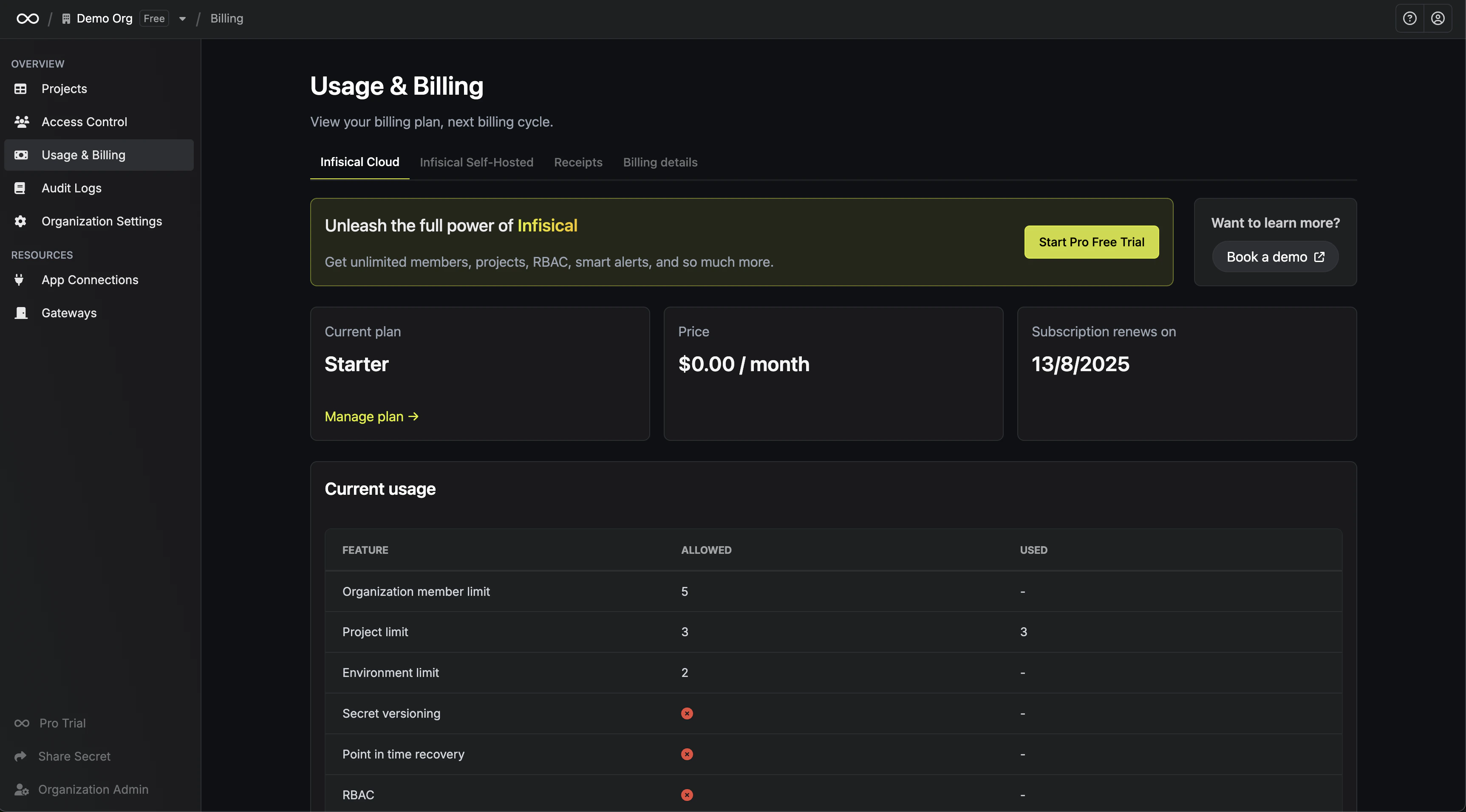Click the Pro Trial infinity icon
Viewport: 1466px width, 812px height.
pos(22,723)
